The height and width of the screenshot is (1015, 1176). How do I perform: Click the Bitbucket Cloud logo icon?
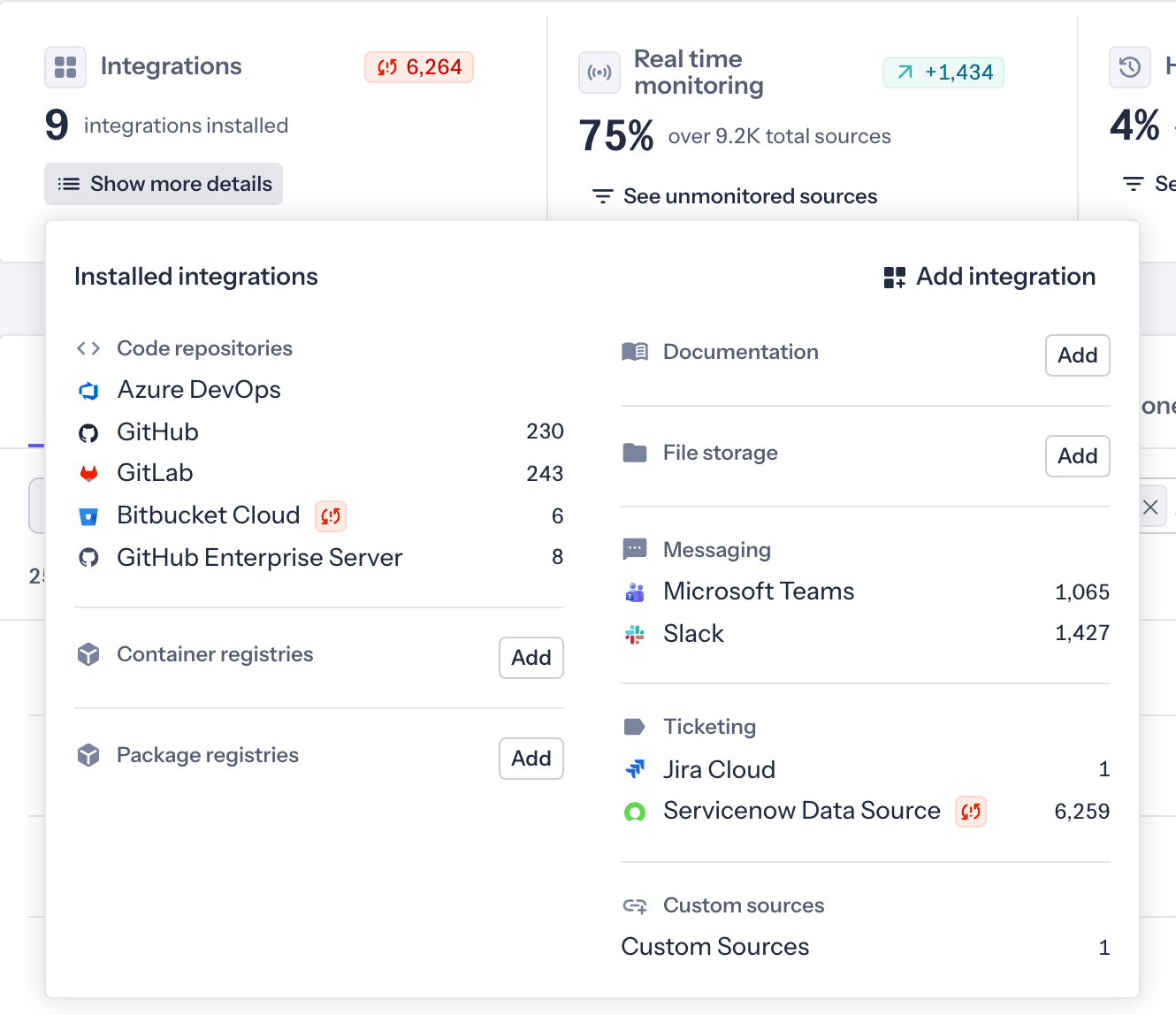[88, 516]
